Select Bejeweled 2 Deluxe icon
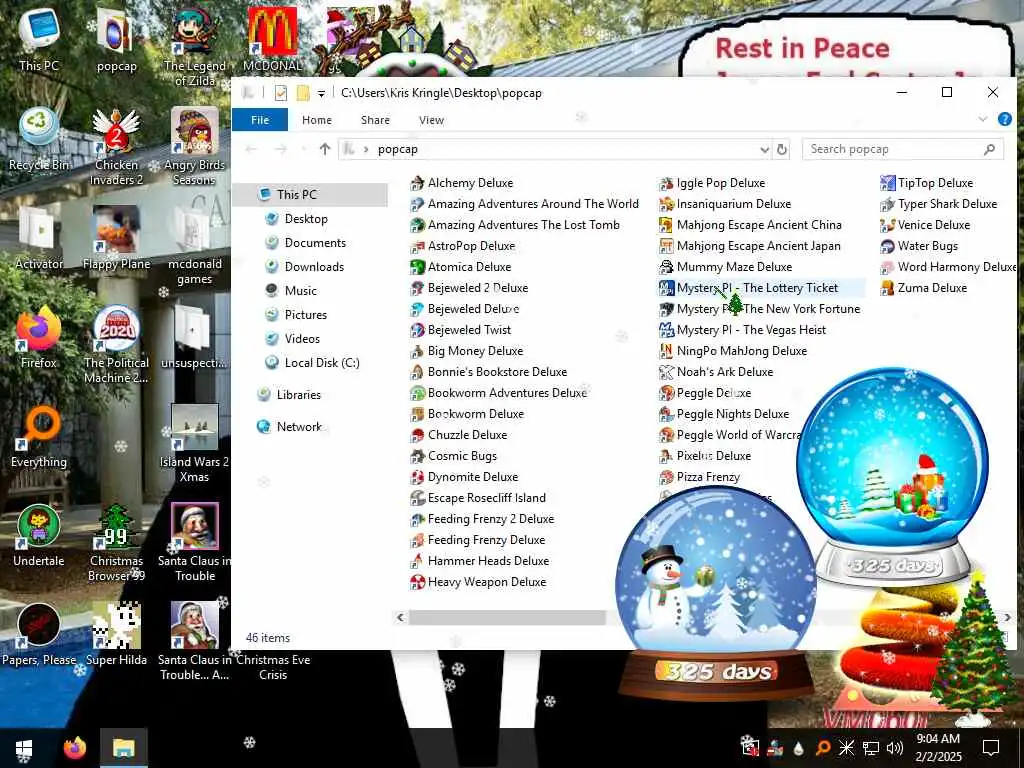1024x768 pixels. [417, 288]
